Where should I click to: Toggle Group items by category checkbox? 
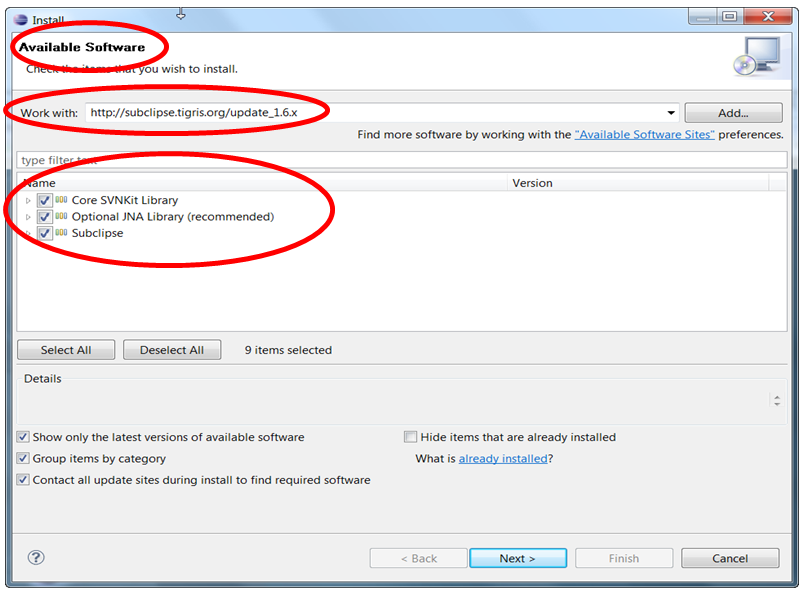[x=23, y=459]
